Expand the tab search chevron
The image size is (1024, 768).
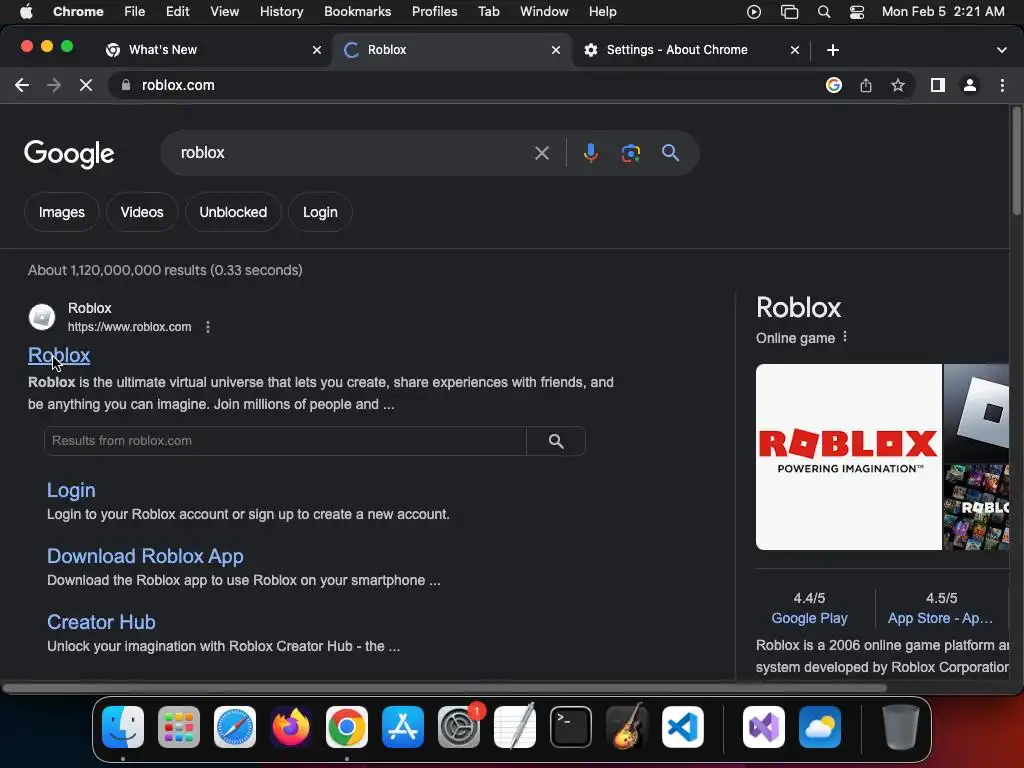coord(1001,50)
